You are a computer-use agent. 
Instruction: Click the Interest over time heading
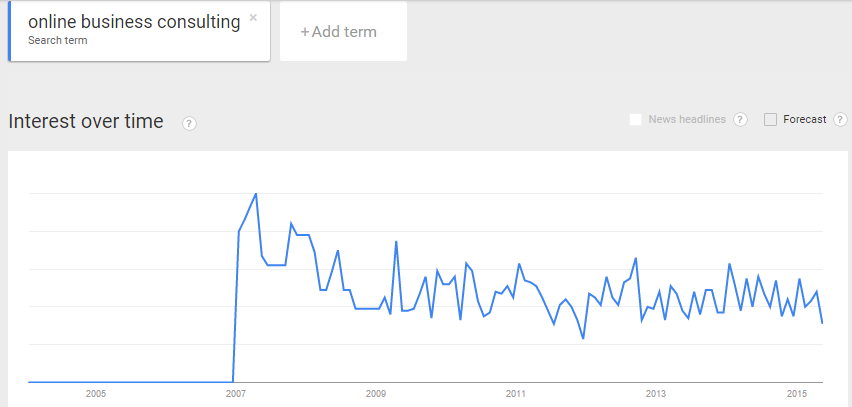(x=85, y=122)
